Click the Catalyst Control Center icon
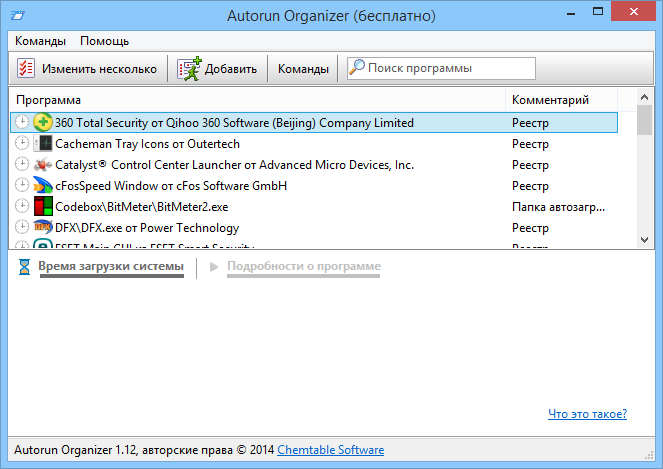The height and width of the screenshot is (469, 663). point(43,165)
